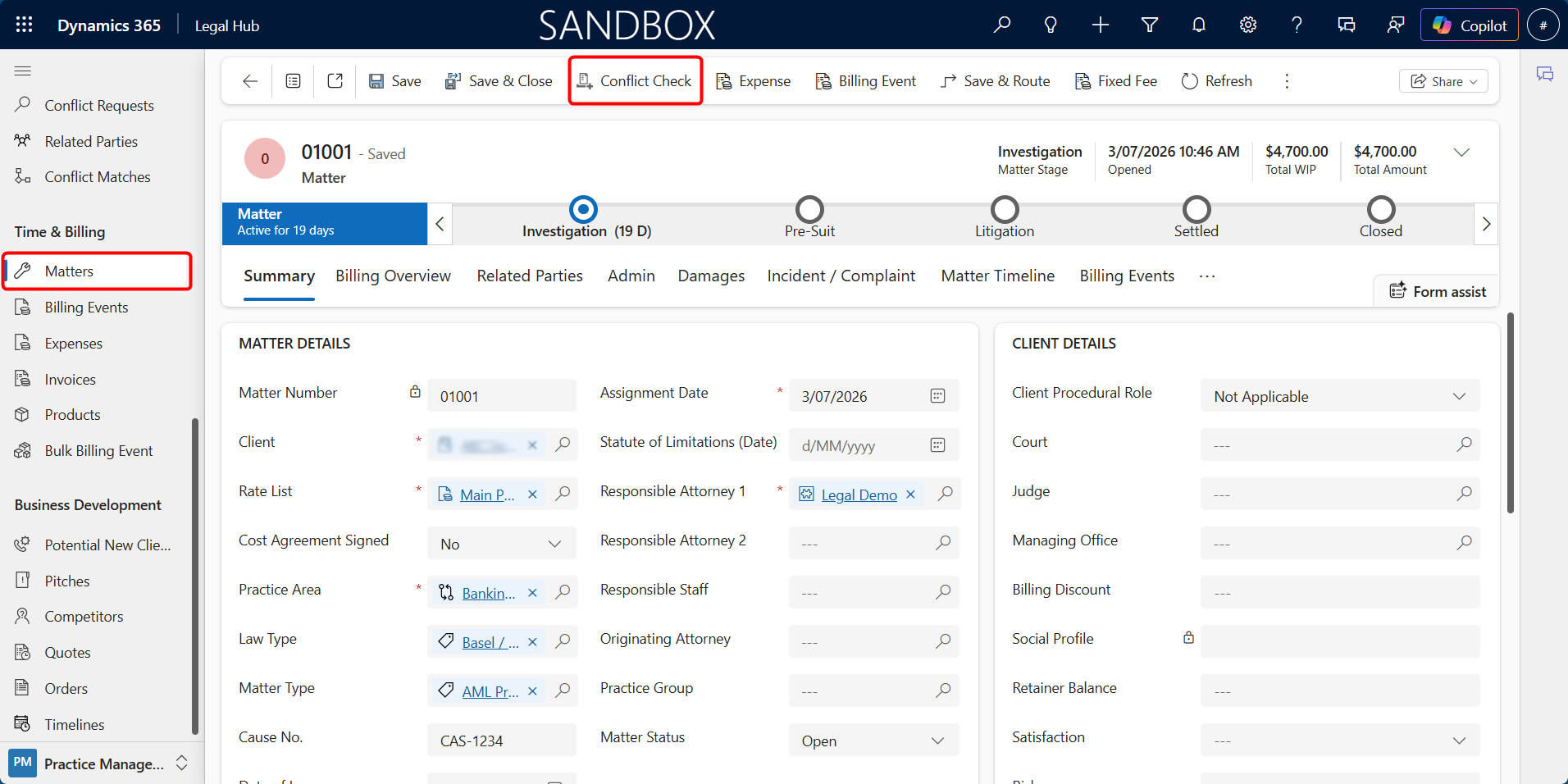Open the notifications bell

pos(1199,25)
